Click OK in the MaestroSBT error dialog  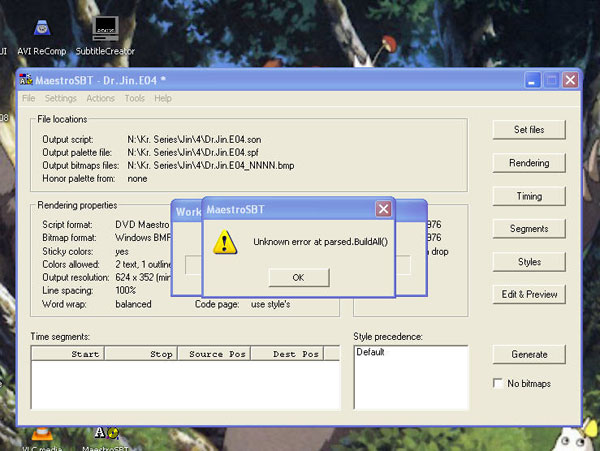[x=298, y=277]
